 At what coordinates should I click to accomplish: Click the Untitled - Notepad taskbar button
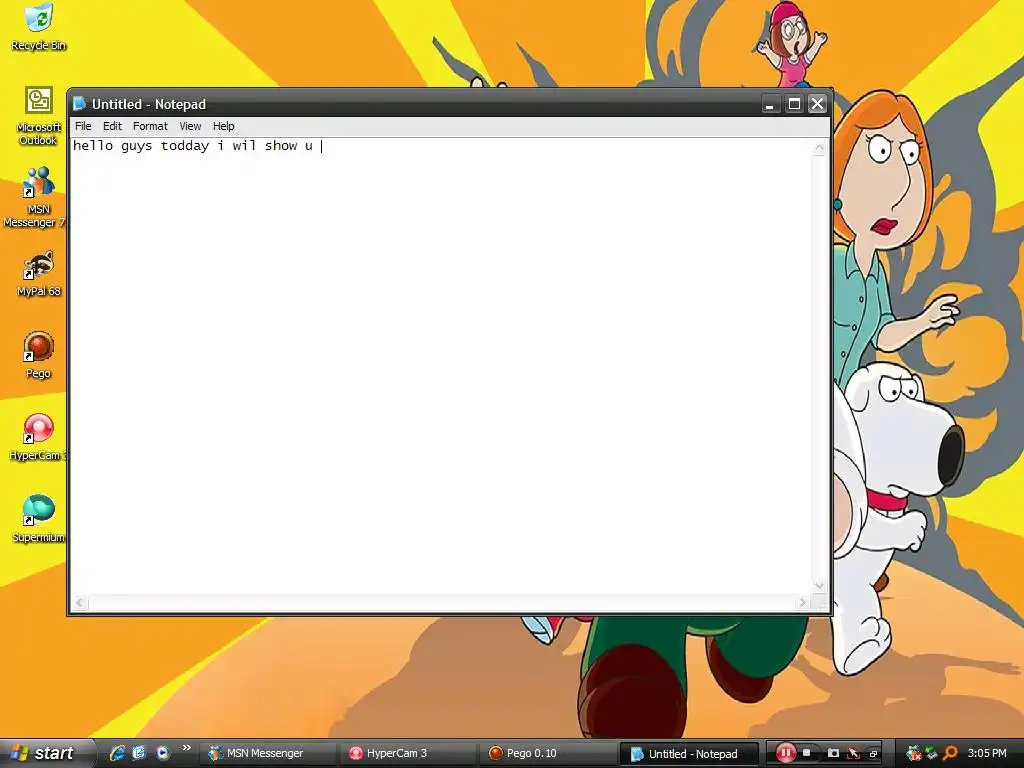(x=688, y=754)
